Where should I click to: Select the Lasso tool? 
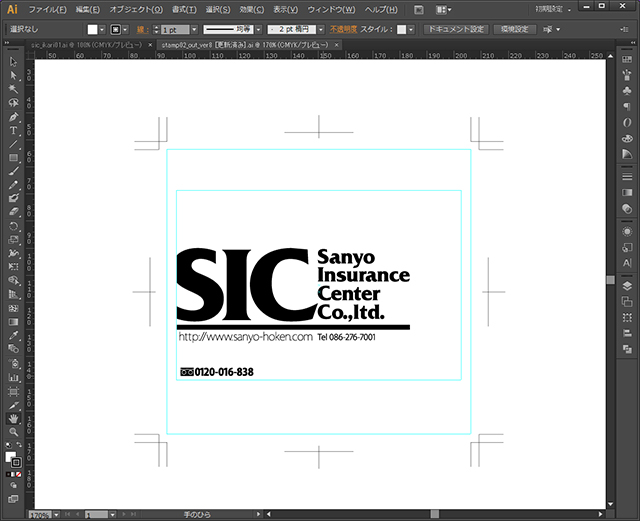[x=13, y=102]
